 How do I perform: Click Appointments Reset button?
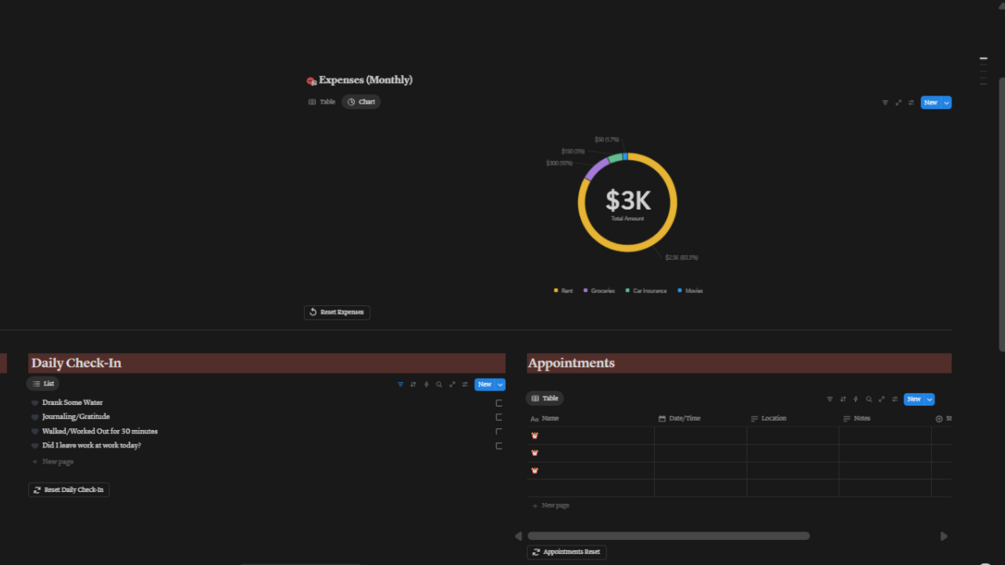point(567,552)
